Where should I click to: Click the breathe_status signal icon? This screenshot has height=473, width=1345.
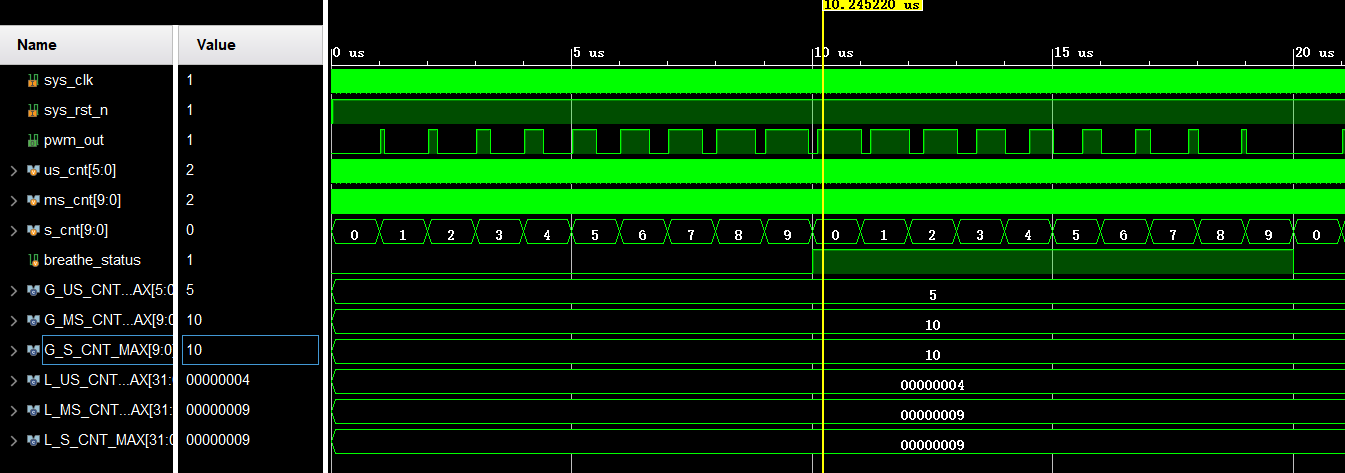33,260
